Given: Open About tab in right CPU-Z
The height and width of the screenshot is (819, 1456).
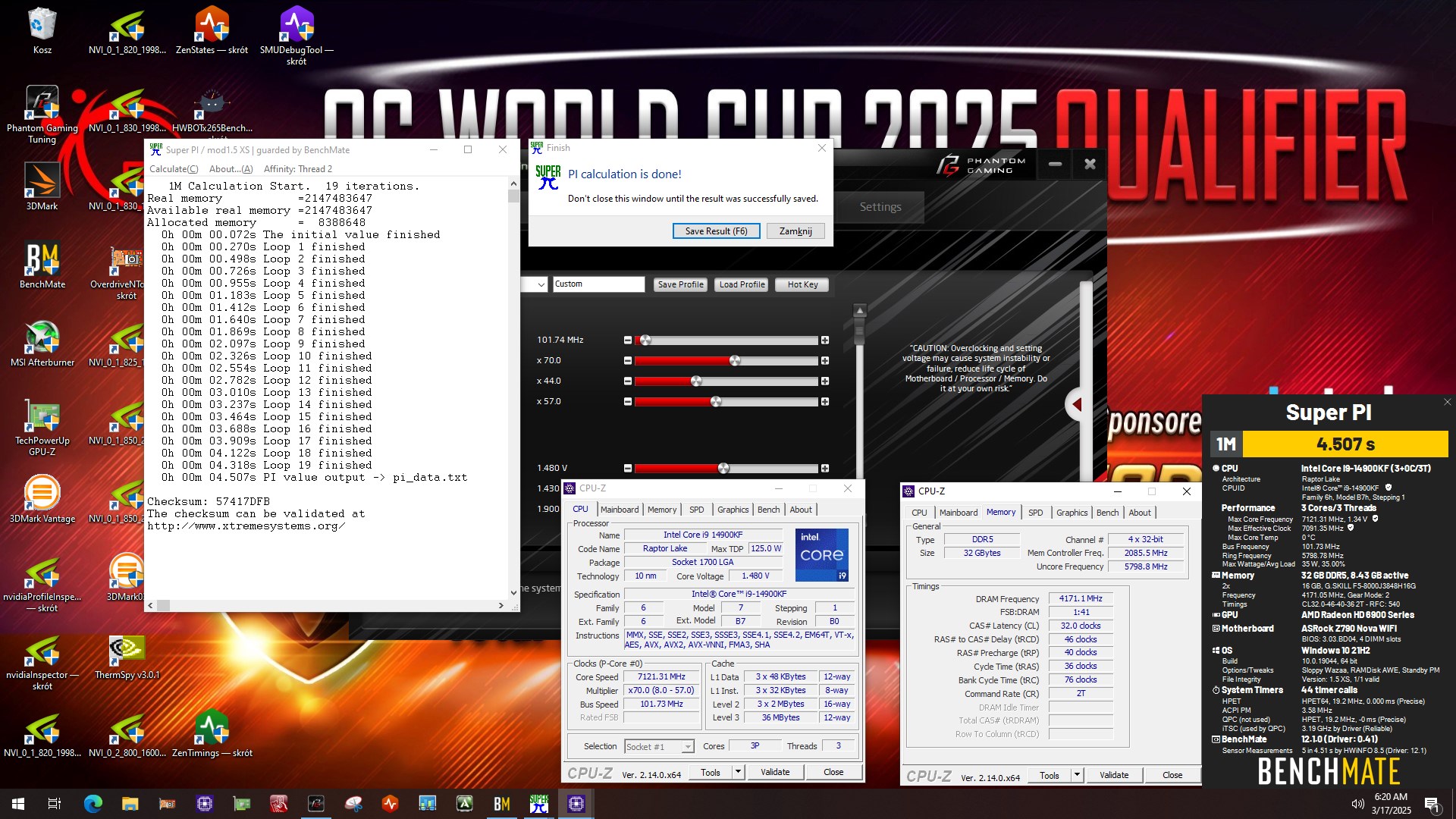Looking at the screenshot, I should 1139,513.
